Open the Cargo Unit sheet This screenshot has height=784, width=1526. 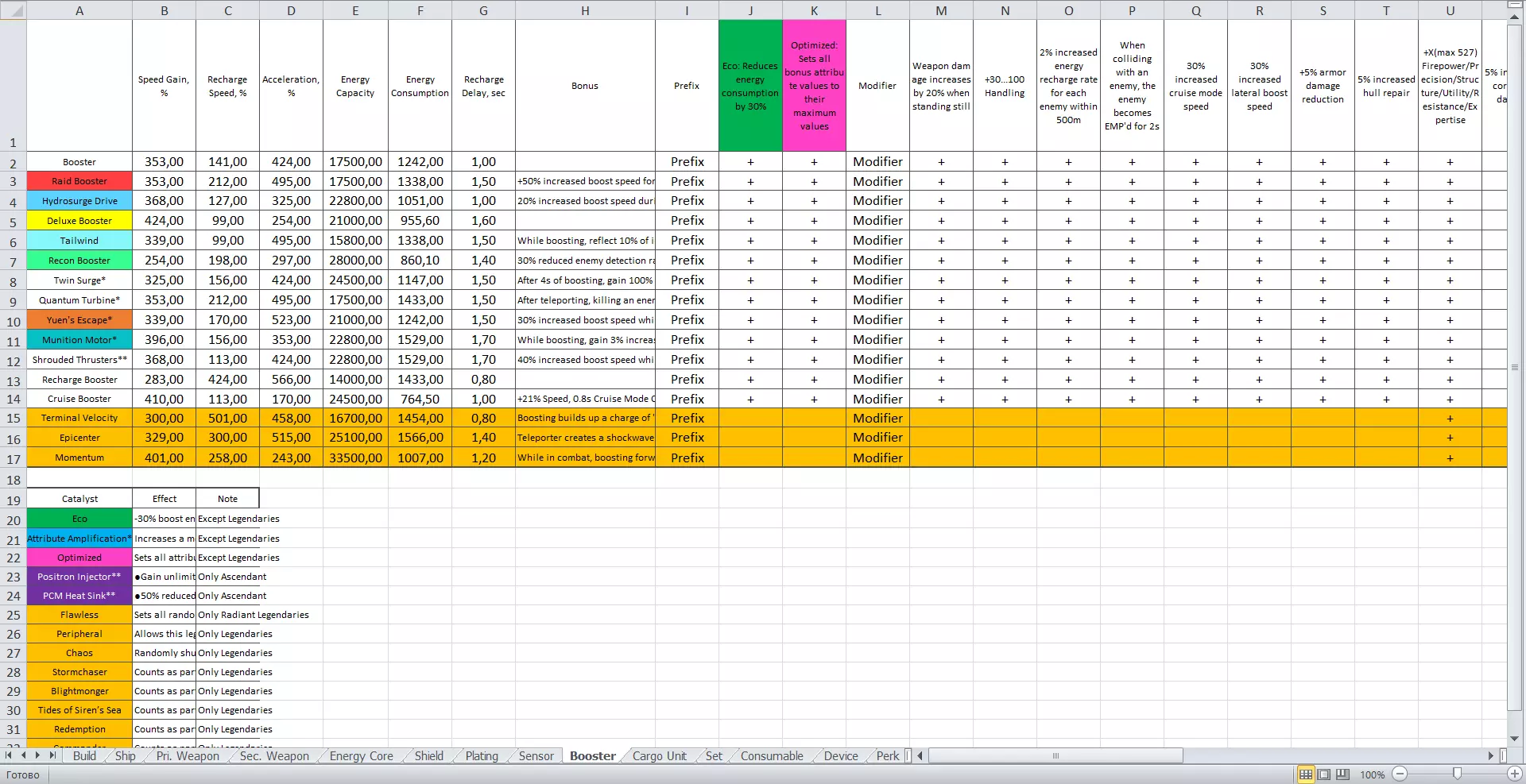point(660,756)
